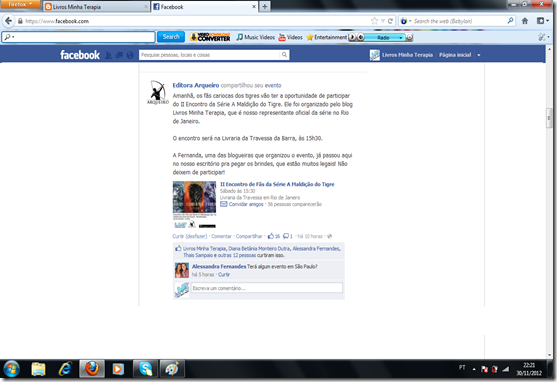Viewport: 557px width, 382px height.
Task: Expand the Facebook account dropdown arrow
Action: coord(478,55)
